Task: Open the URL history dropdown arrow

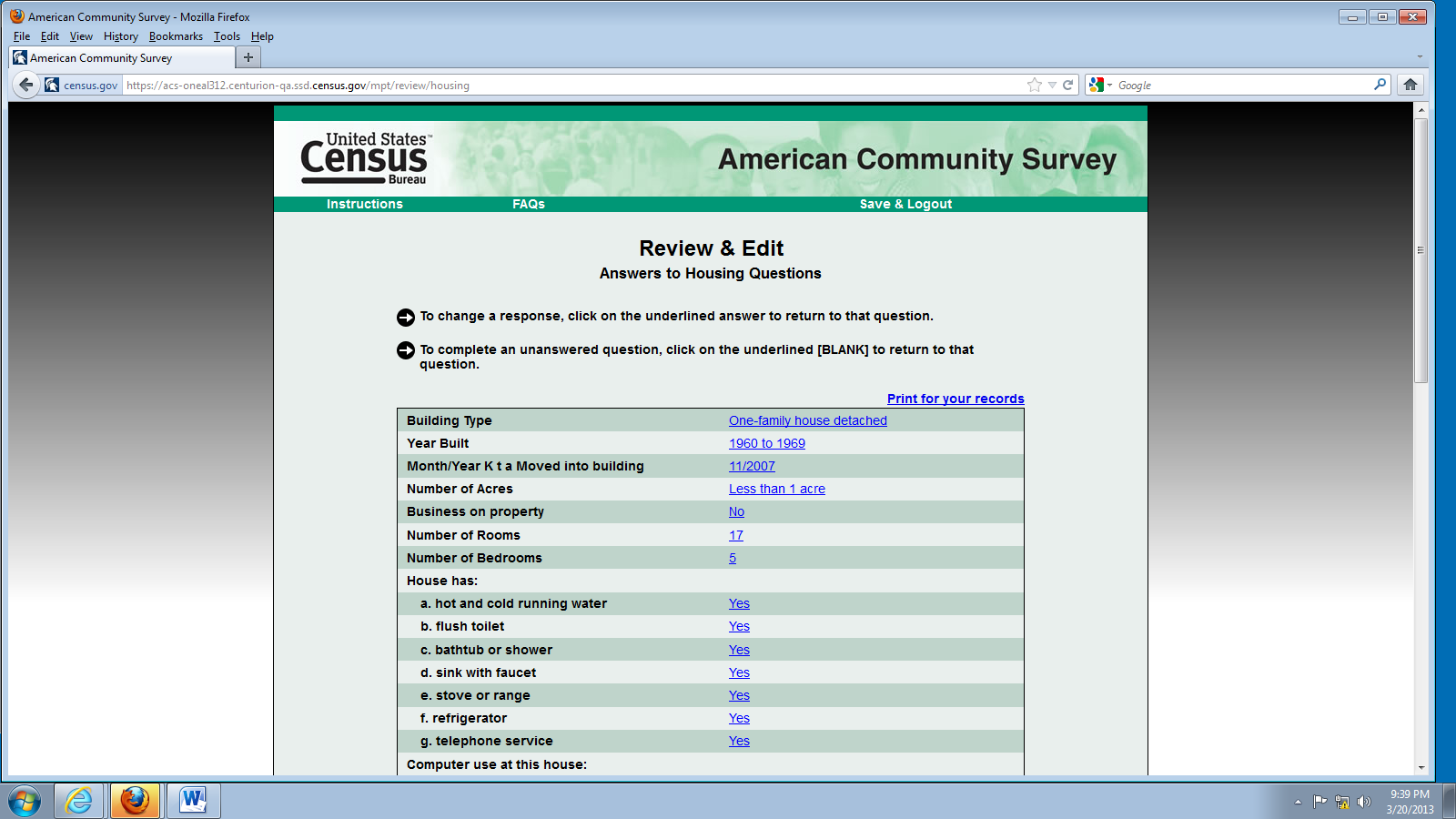Action: click(x=1052, y=85)
